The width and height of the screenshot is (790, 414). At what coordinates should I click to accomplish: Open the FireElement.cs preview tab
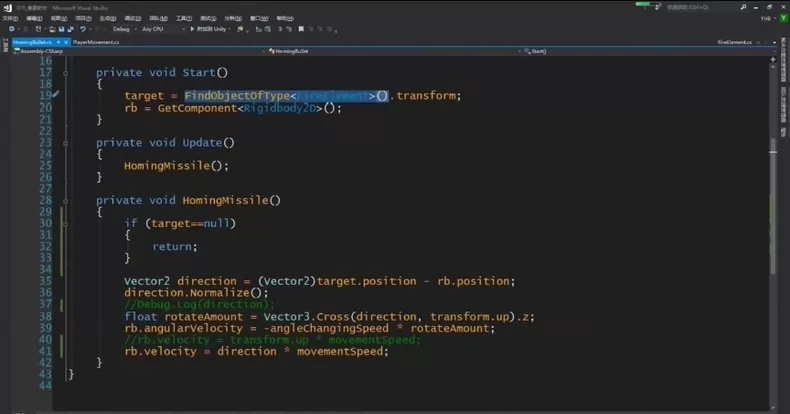tap(735, 42)
